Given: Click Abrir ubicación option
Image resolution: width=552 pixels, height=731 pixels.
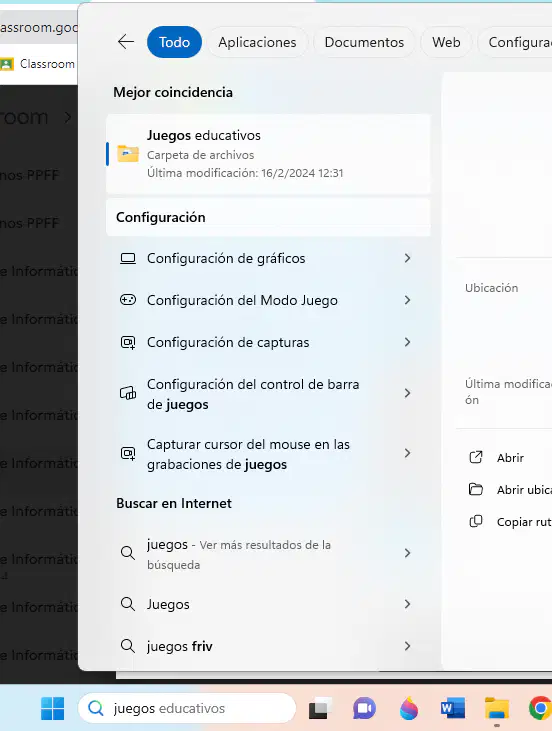Looking at the screenshot, I should tap(524, 490).
